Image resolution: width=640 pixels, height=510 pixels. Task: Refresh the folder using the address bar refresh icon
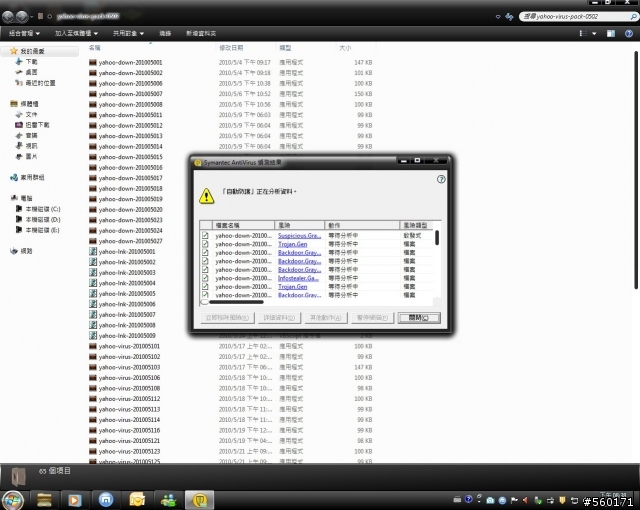coord(509,17)
